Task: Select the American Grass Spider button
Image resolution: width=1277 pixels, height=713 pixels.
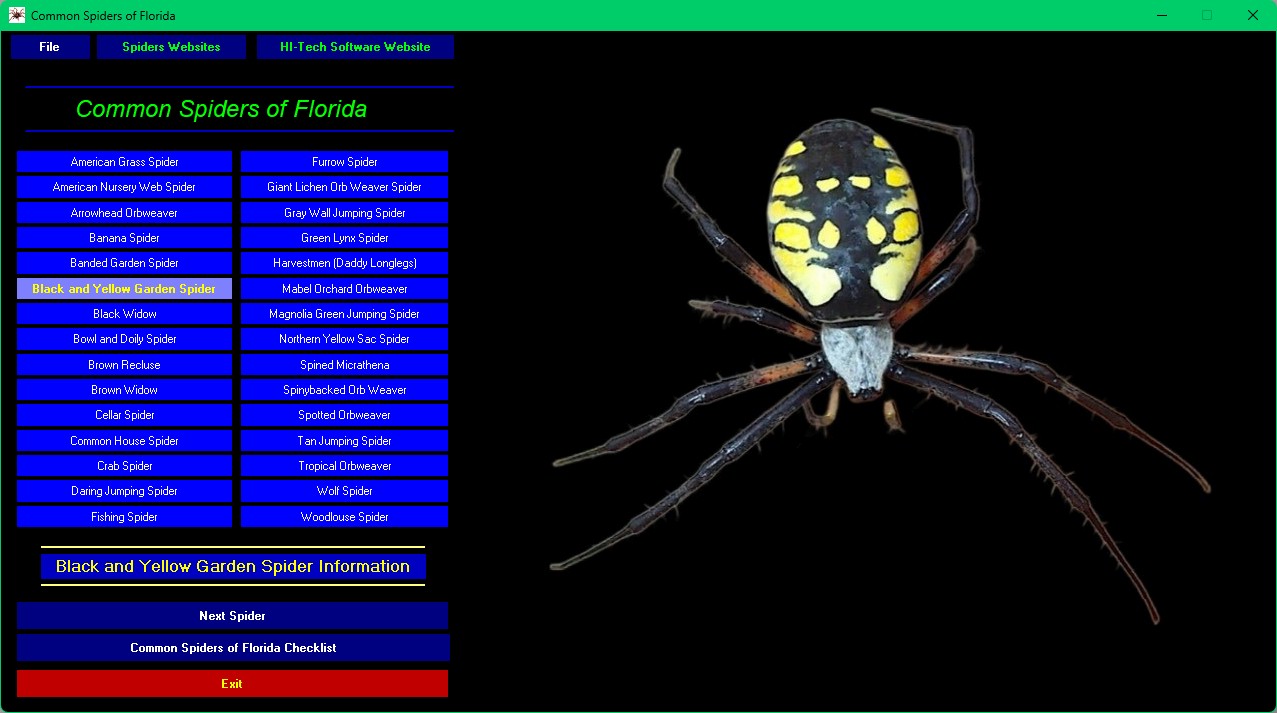Action: coord(124,162)
